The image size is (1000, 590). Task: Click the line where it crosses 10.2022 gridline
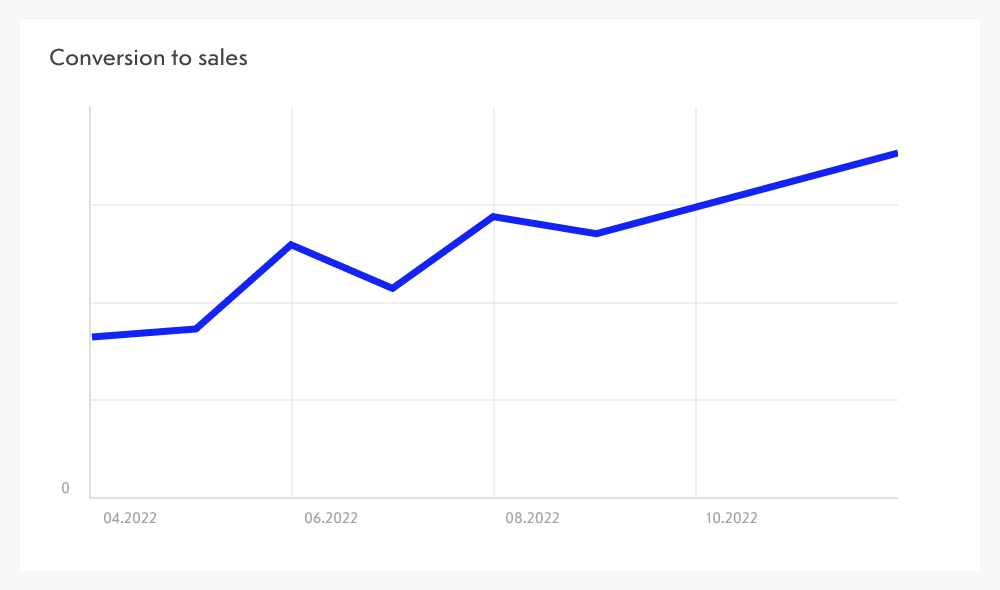[696, 207]
